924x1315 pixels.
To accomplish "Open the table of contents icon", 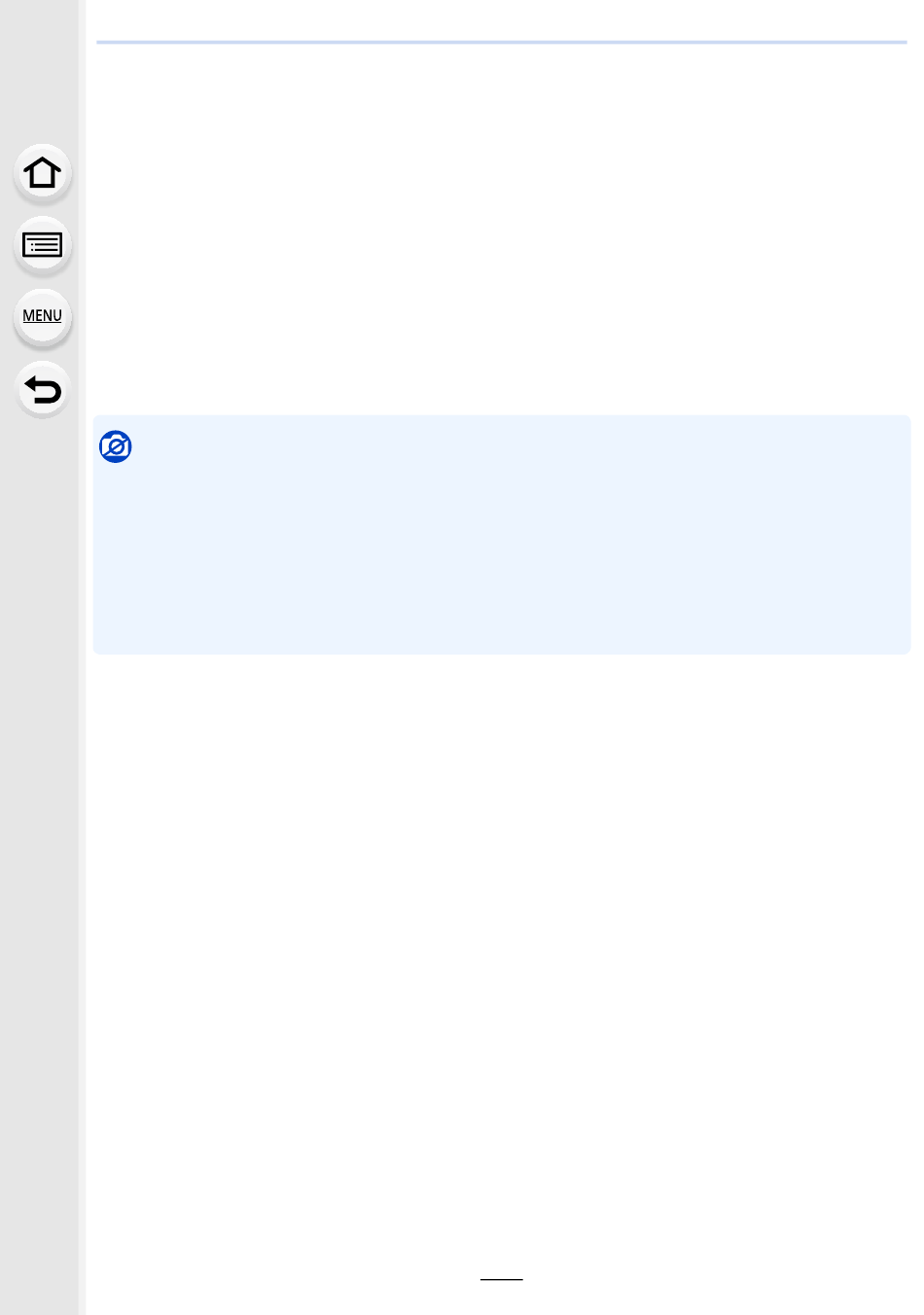I will (42, 245).
